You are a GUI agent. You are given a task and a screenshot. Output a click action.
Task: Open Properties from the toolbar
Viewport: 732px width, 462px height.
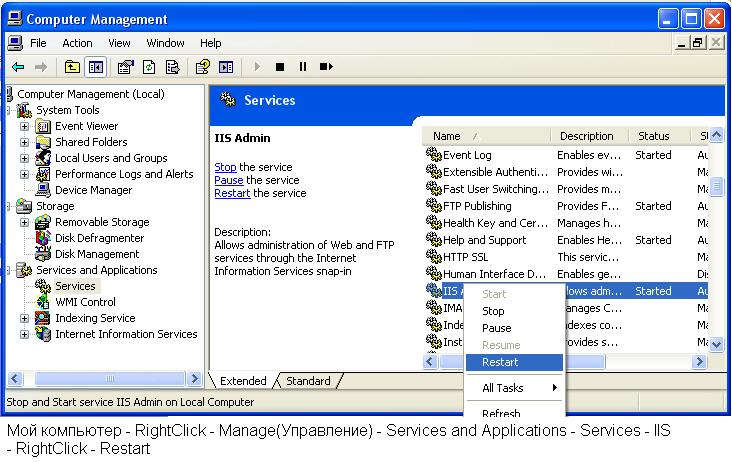pyautogui.click(x=125, y=67)
